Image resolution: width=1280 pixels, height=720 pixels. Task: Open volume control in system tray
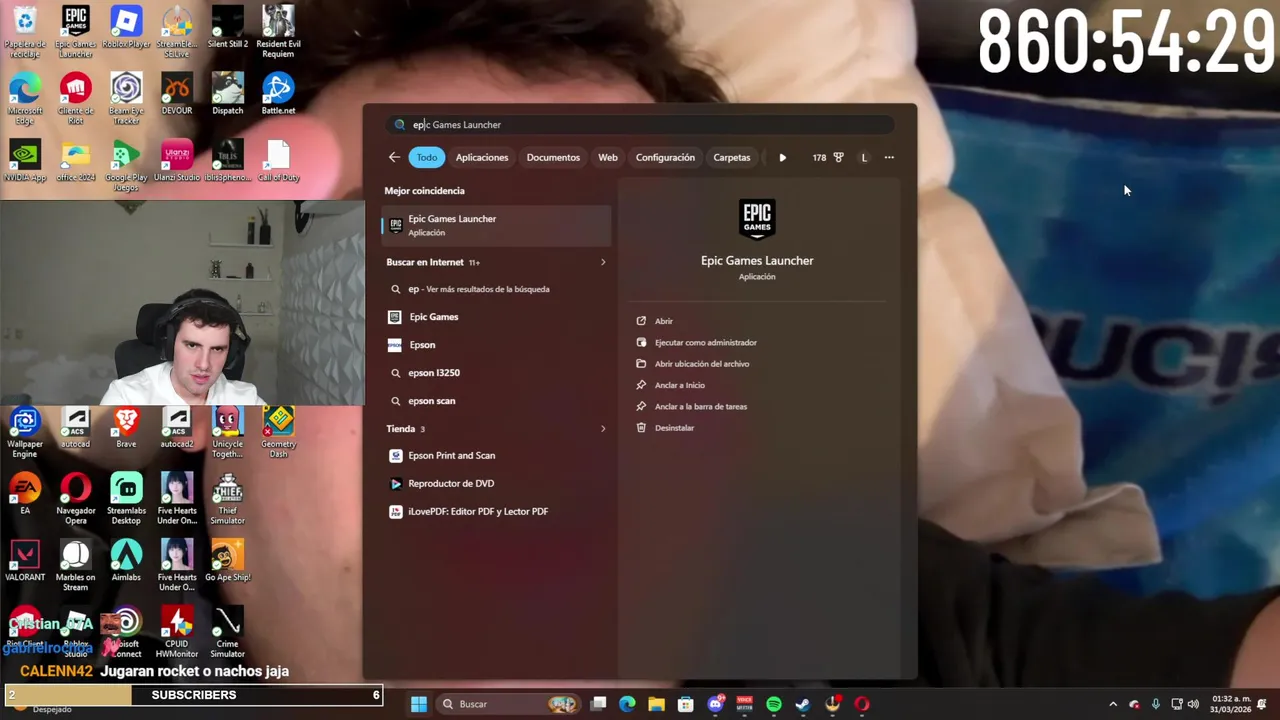click(1193, 704)
